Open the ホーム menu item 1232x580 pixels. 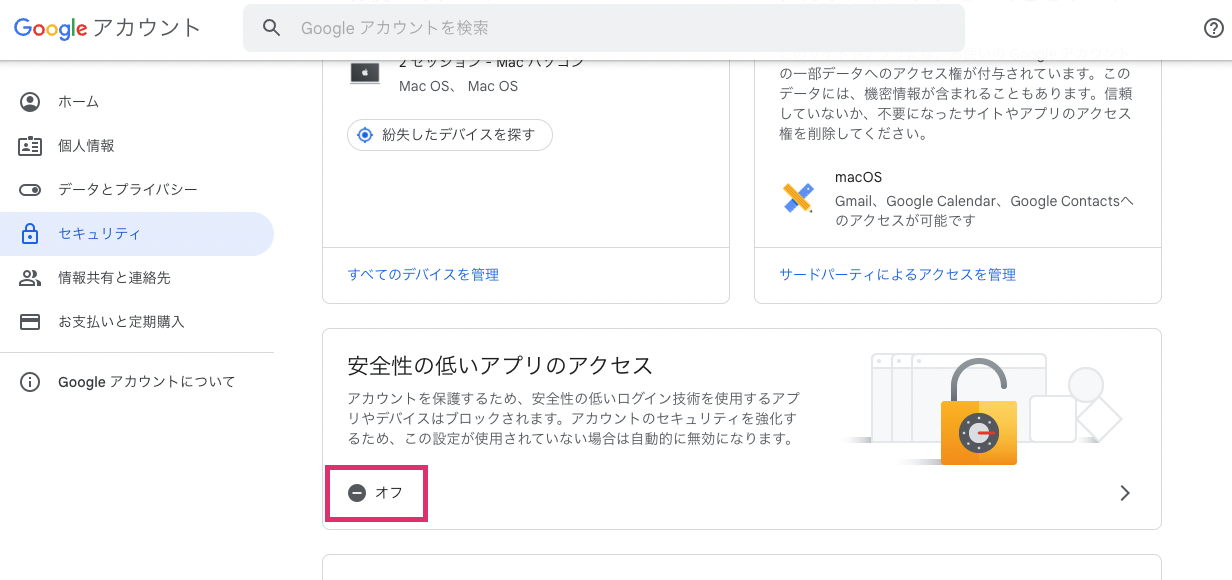coord(78,102)
